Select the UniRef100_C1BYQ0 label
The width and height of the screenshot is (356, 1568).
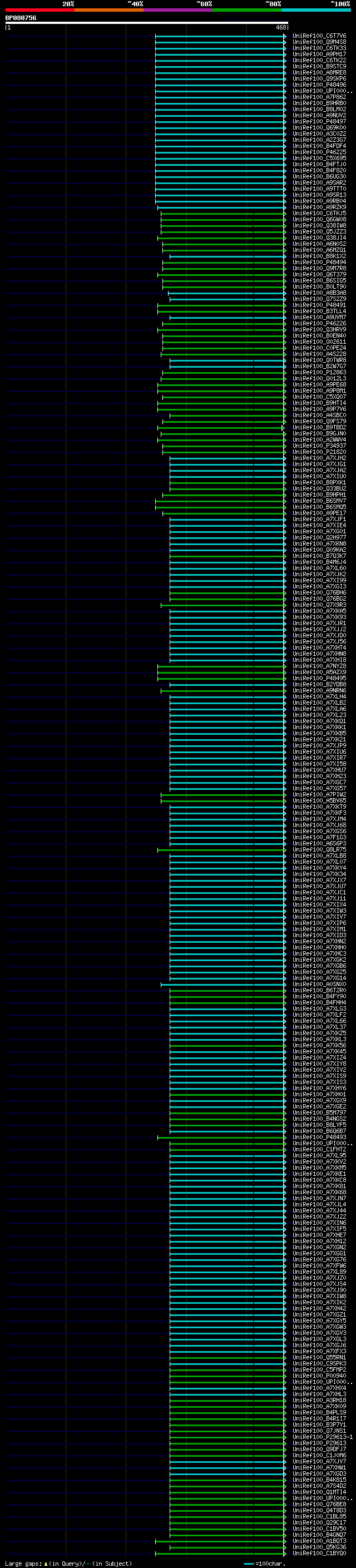point(319,1554)
